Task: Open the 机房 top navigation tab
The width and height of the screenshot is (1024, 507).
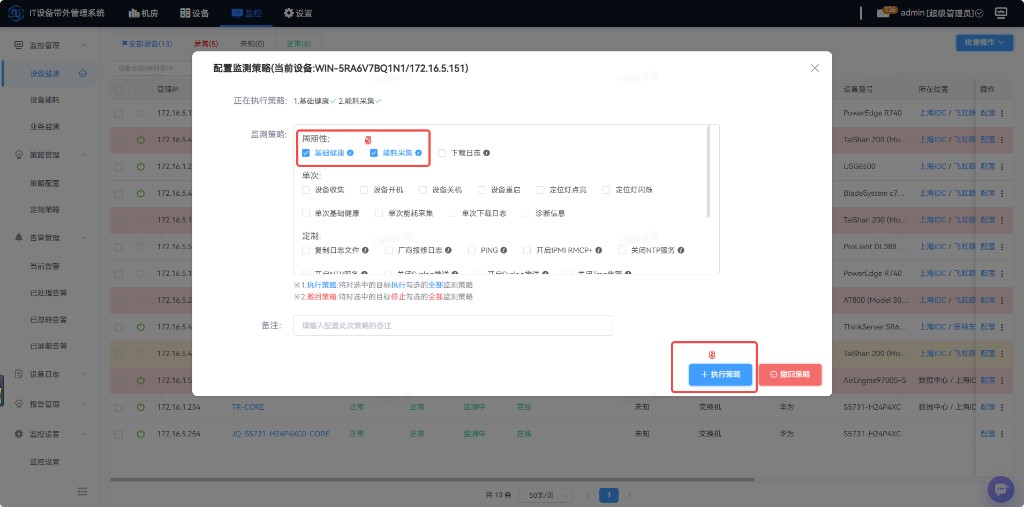Action: [142, 13]
